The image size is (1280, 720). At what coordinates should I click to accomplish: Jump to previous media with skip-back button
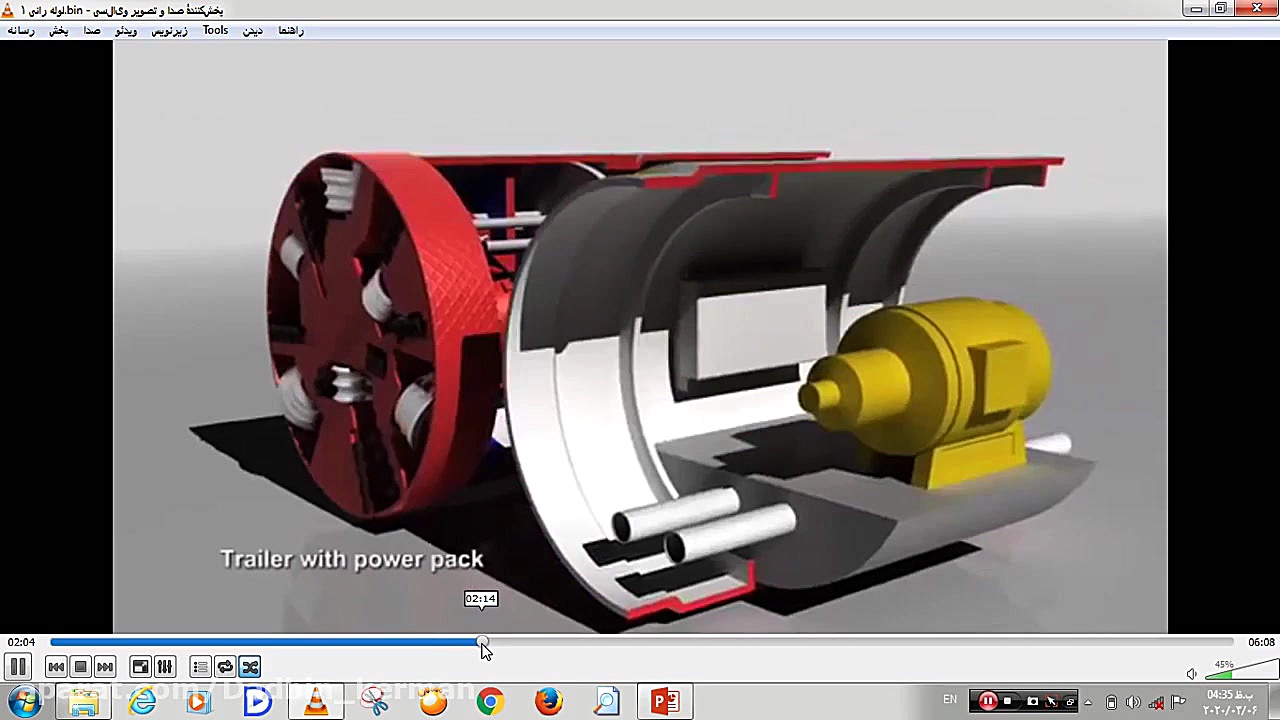click(x=56, y=667)
